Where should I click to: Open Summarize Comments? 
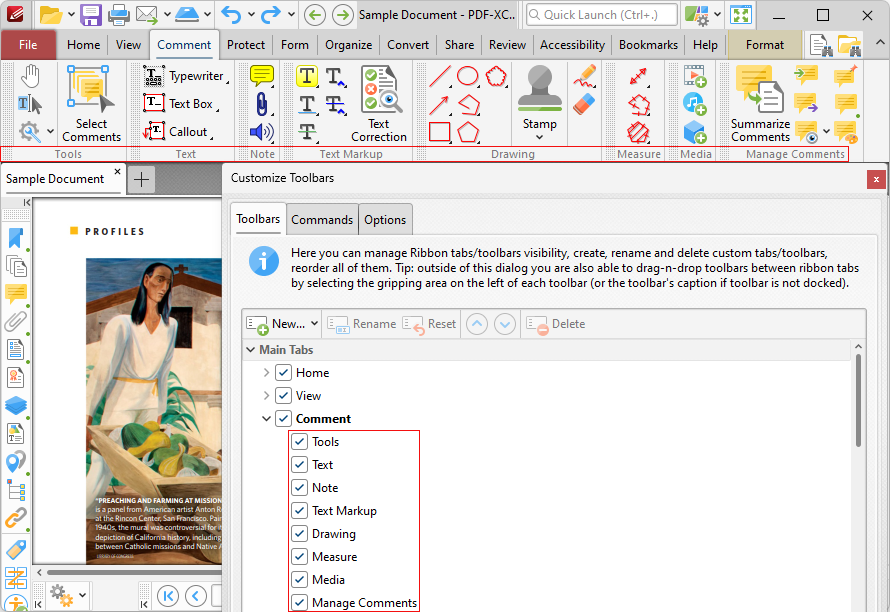pyautogui.click(x=760, y=103)
